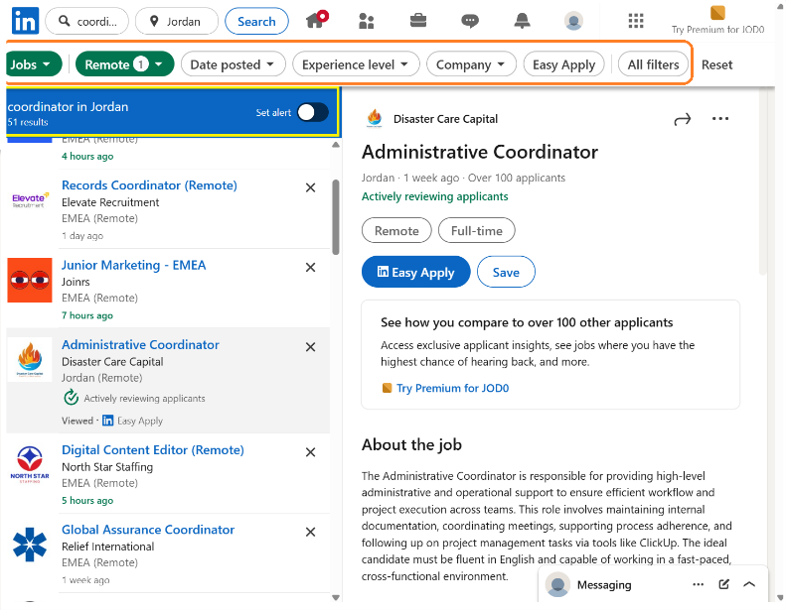Dismiss Global Assurance Coordinator job
The height and width of the screenshot is (610, 786).
(x=311, y=532)
